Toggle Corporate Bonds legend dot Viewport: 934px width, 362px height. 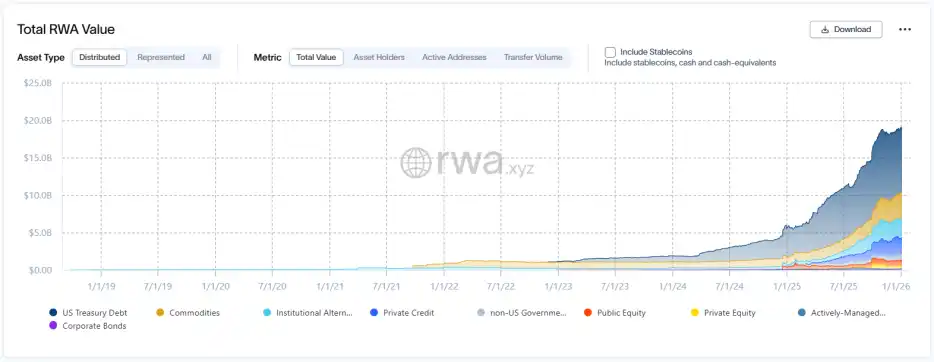[53, 326]
